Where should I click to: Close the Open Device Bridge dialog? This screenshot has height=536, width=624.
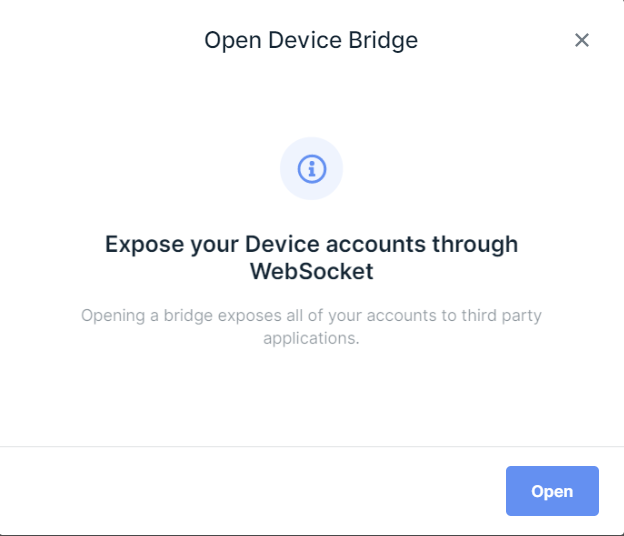(x=582, y=41)
